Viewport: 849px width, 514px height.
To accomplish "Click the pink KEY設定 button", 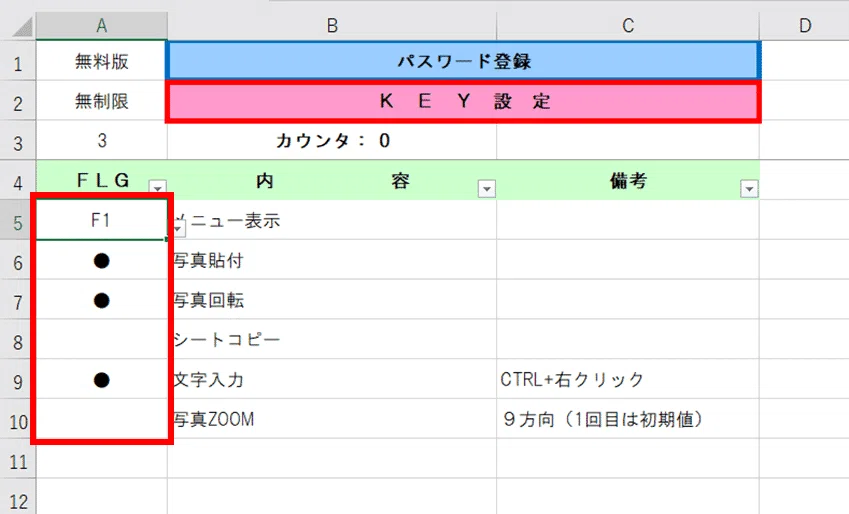I will coord(463,101).
